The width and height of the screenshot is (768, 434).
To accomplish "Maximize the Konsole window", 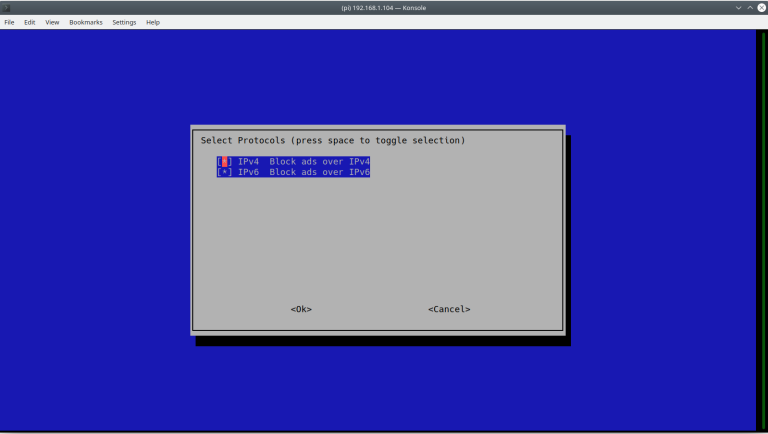I will point(750,8).
